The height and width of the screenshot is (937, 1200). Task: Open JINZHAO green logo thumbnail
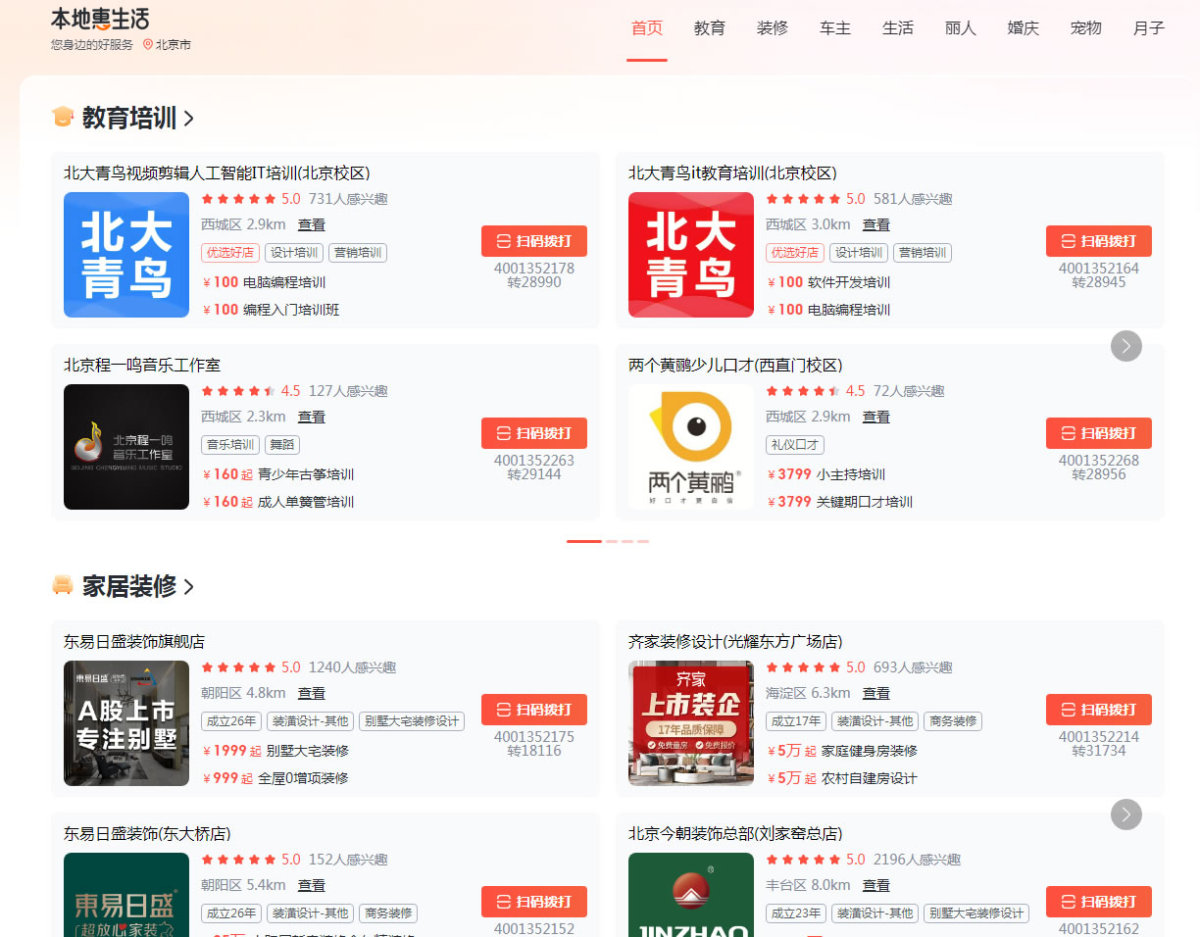(691, 894)
